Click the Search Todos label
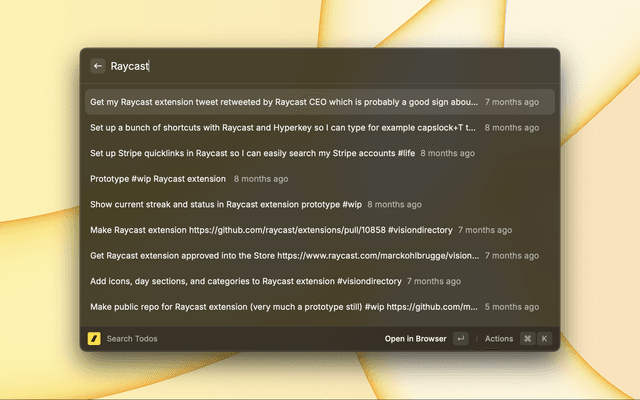Image resolution: width=640 pixels, height=400 pixels. point(132,339)
